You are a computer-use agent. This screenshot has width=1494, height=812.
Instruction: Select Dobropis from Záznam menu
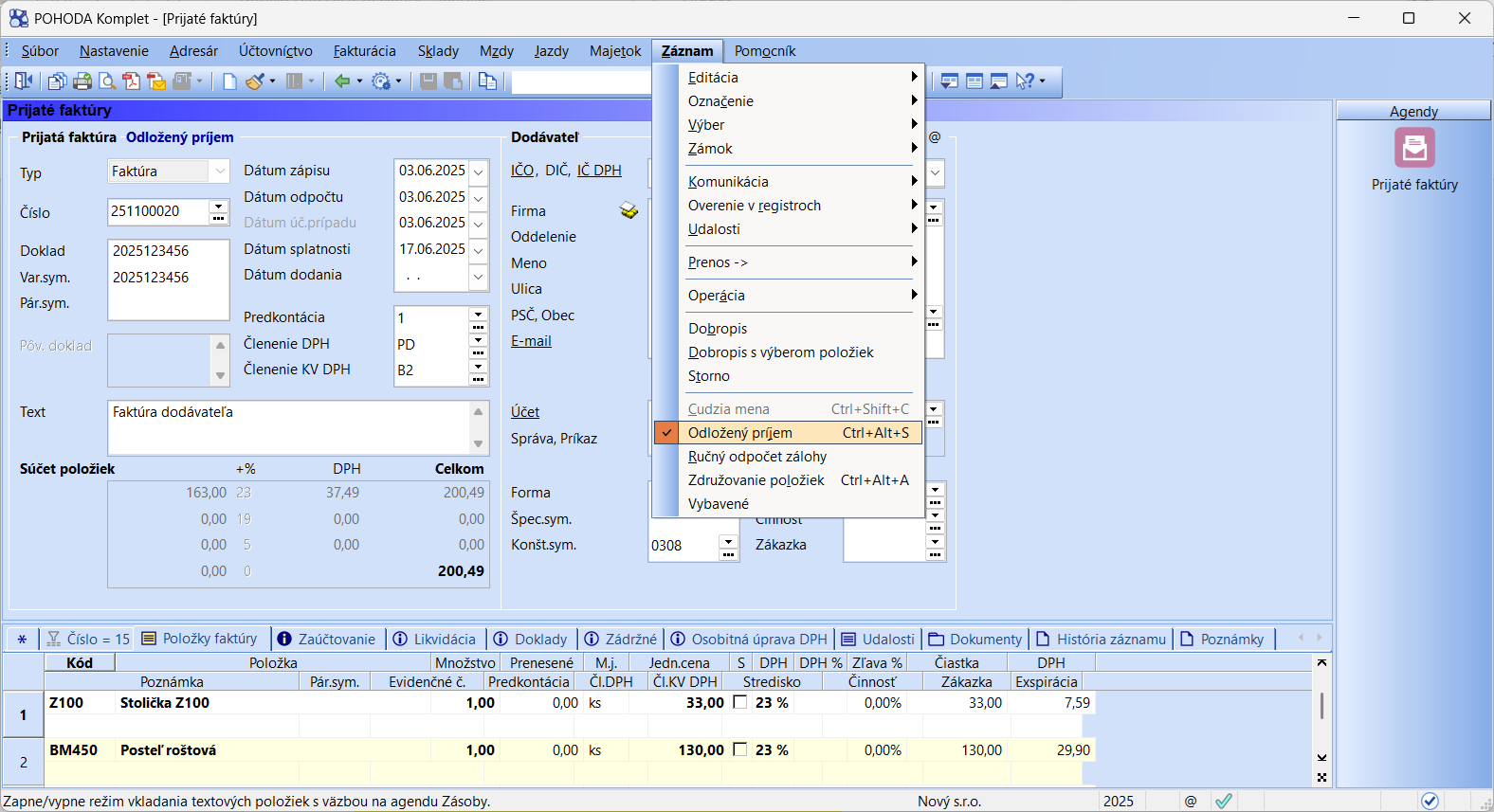788,329
